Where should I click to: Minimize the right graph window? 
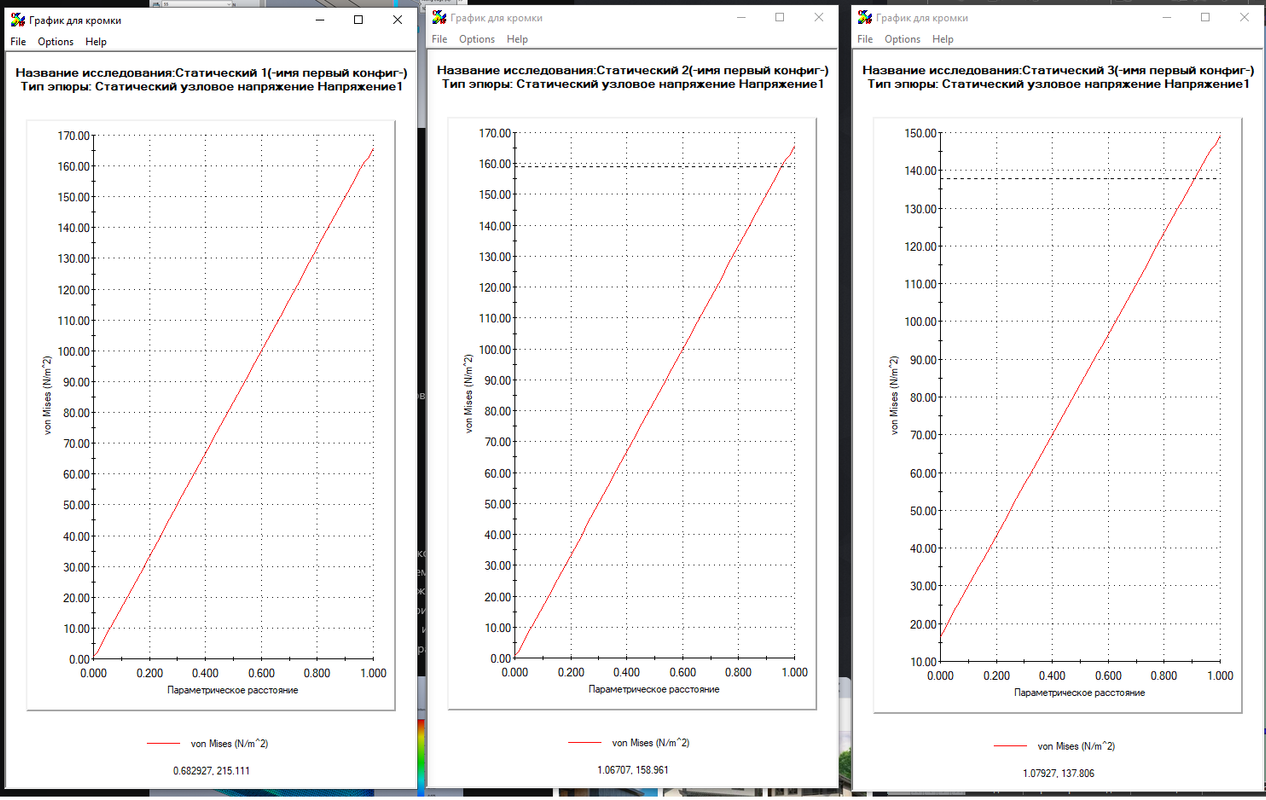point(1167,18)
